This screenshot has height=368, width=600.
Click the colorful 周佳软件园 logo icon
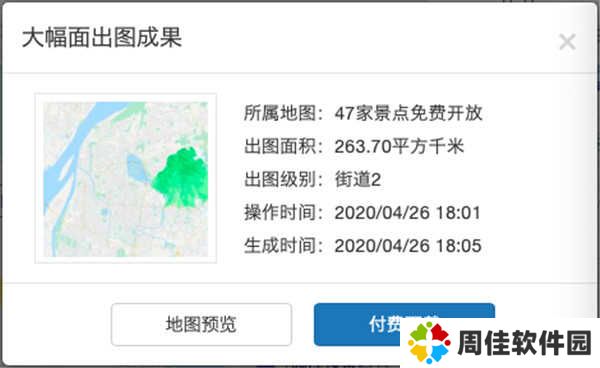pos(429,342)
